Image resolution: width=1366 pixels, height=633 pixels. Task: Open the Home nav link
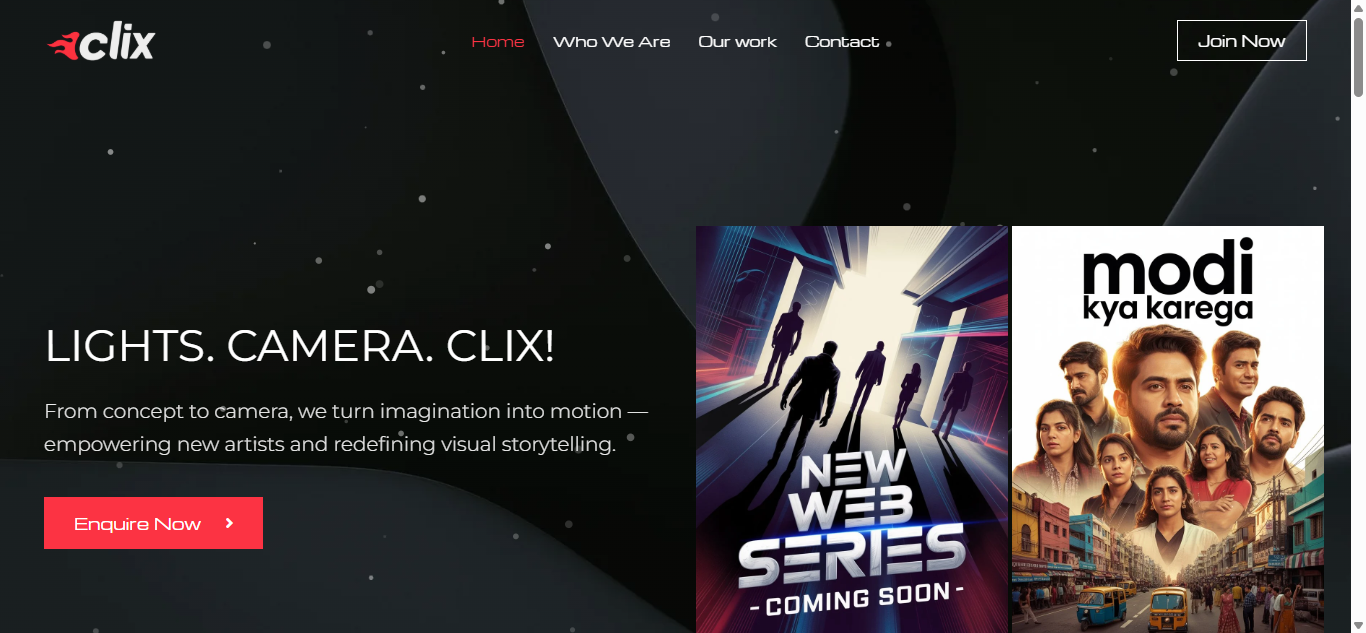[498, 42]
